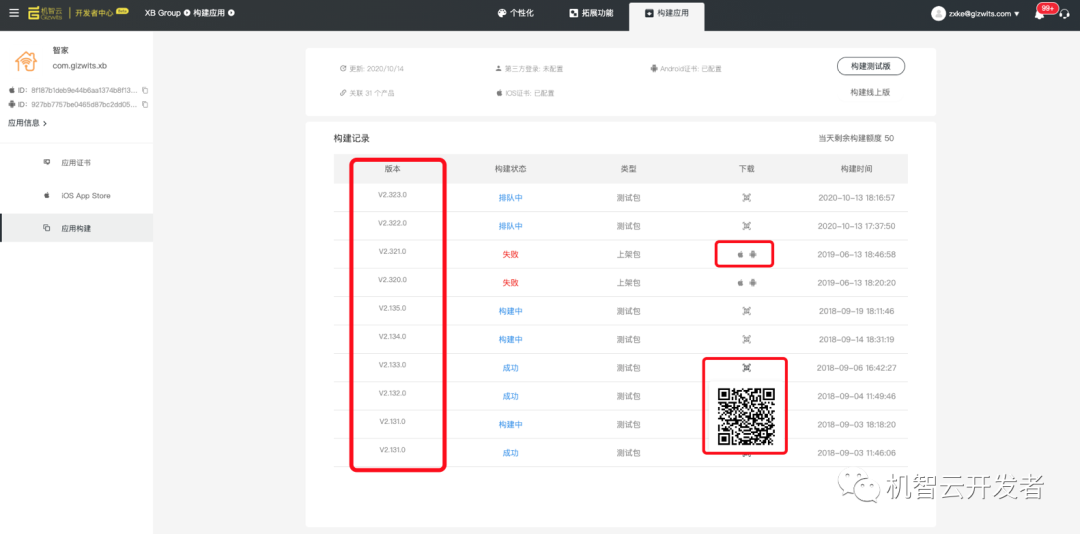This screenshot has width=1080, height=534.
Task: Click the displayed QR code image
Action: coord(746,416)
